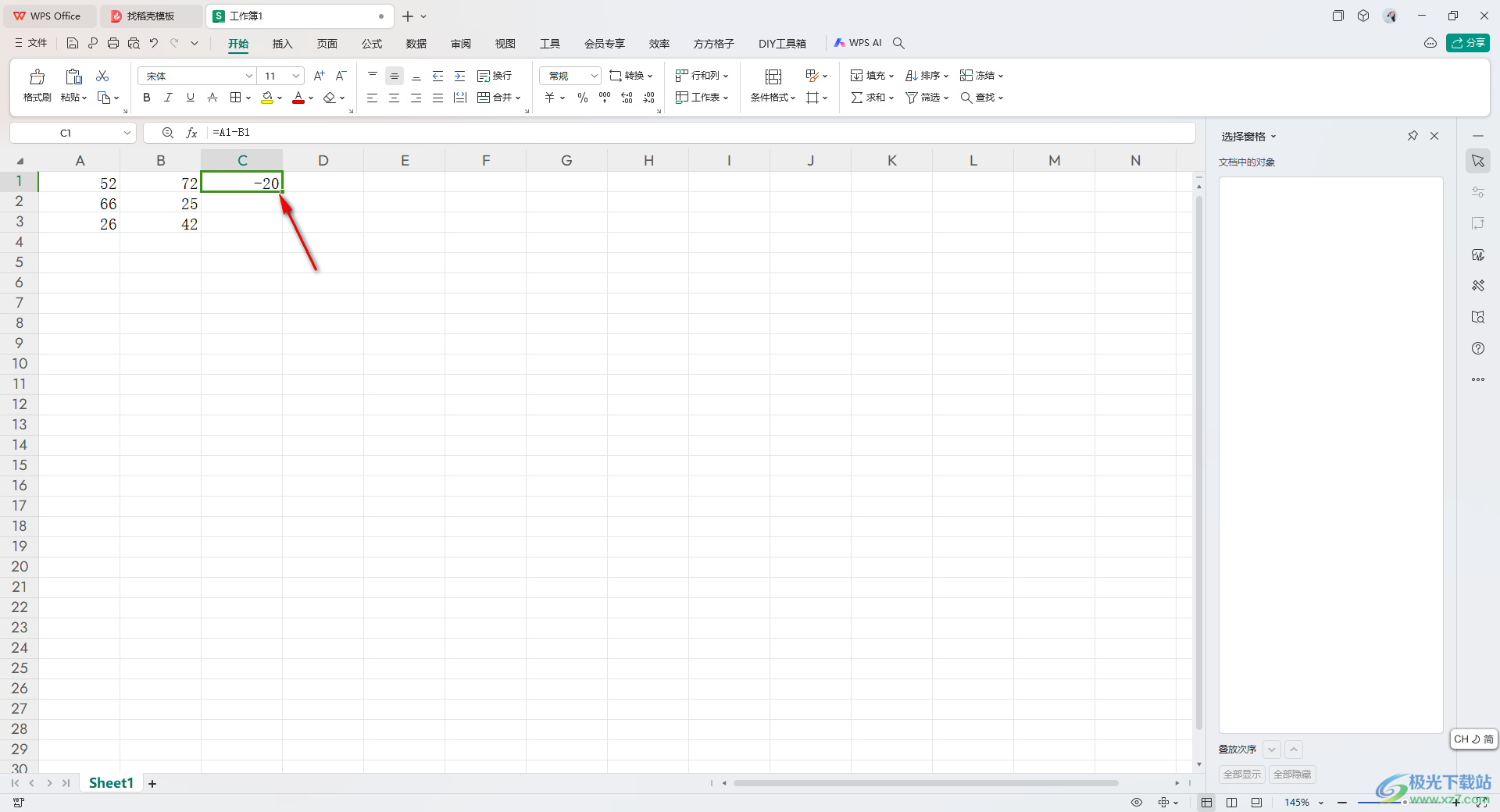Click the Hide All (全部隐藏) button

(1292, 775)
